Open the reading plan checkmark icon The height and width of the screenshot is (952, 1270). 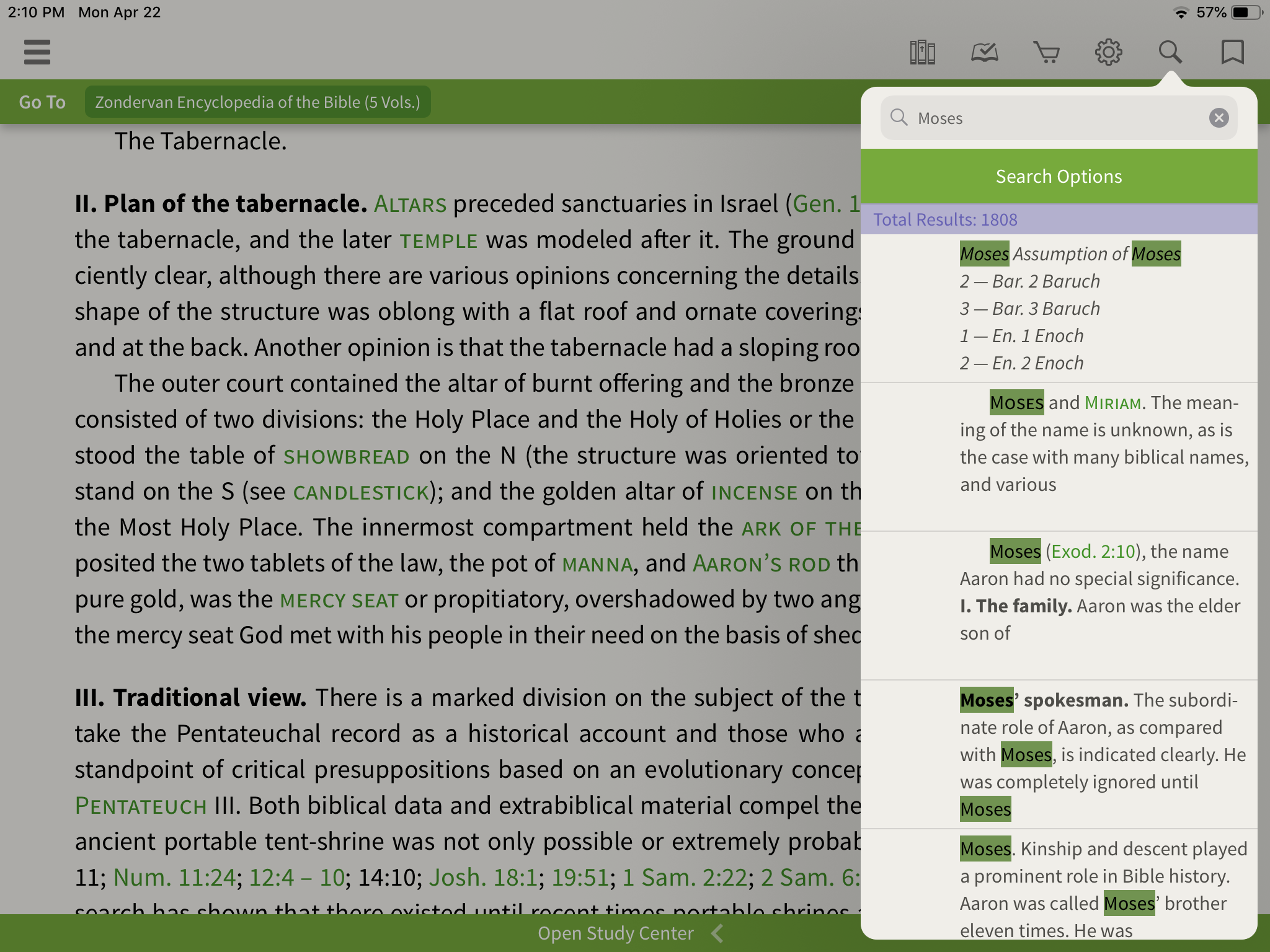pos(984,52)
